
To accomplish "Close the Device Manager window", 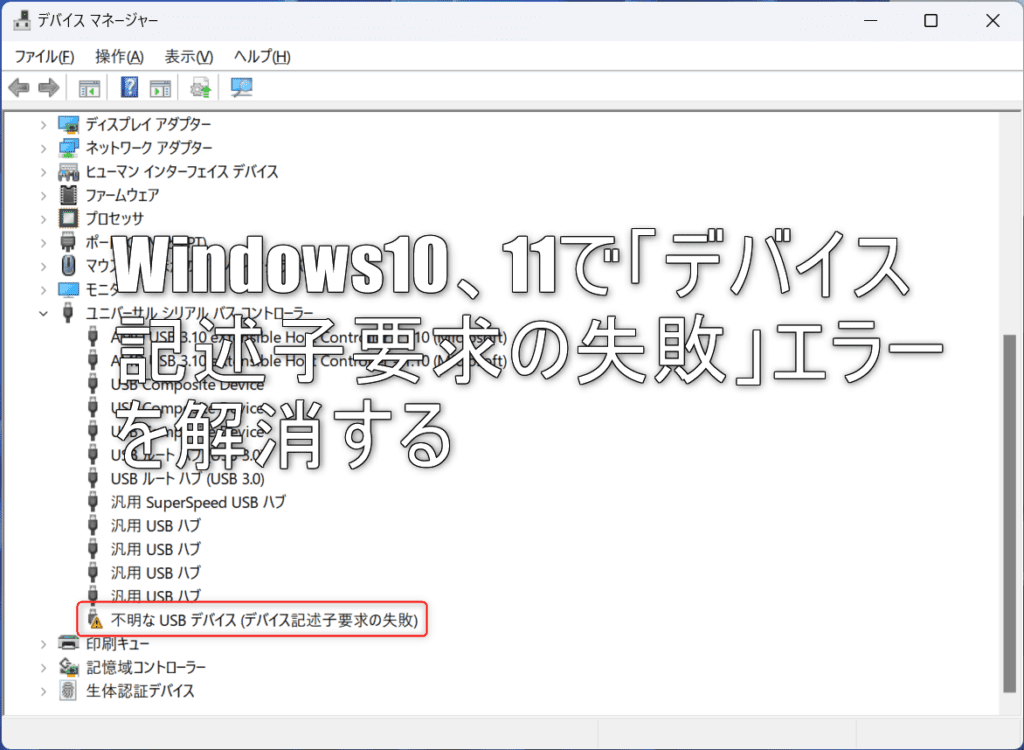I will [993, 20].
